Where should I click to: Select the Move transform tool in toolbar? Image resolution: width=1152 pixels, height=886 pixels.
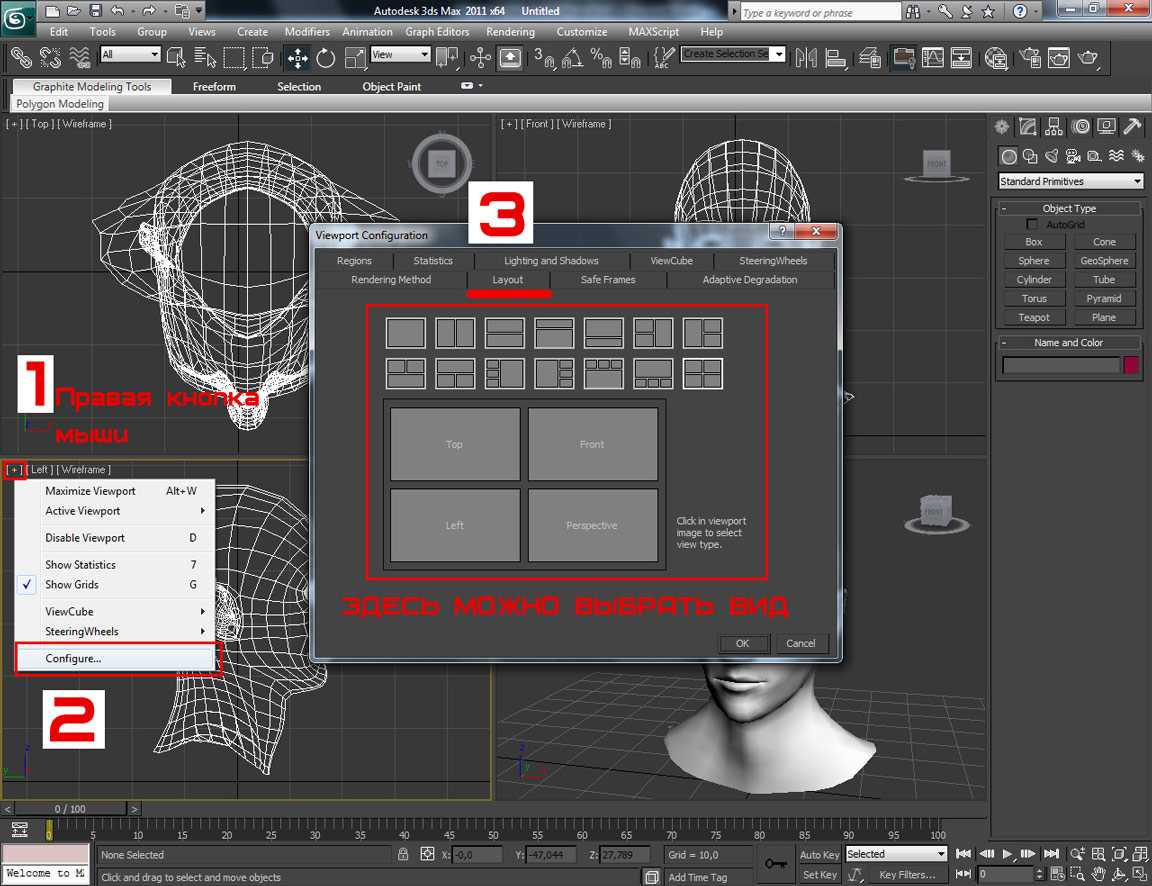[x=297, y=58]
